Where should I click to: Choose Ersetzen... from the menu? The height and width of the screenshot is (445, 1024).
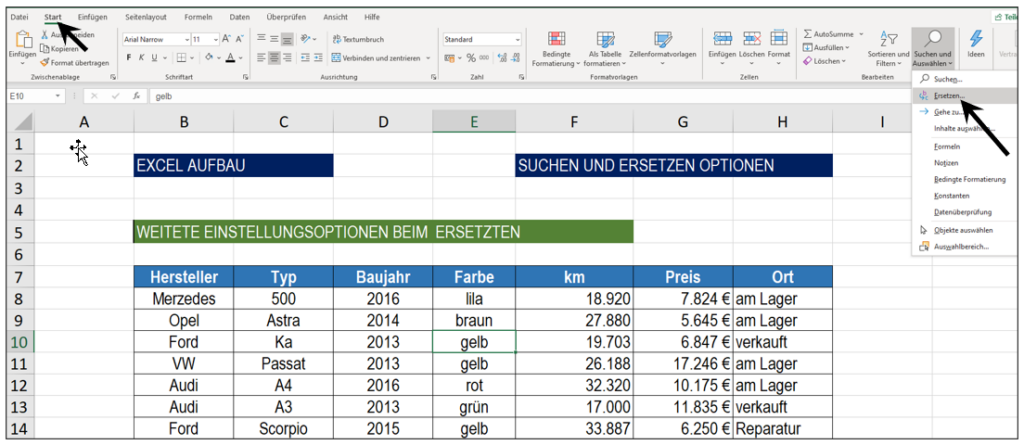tap(963, 95)
